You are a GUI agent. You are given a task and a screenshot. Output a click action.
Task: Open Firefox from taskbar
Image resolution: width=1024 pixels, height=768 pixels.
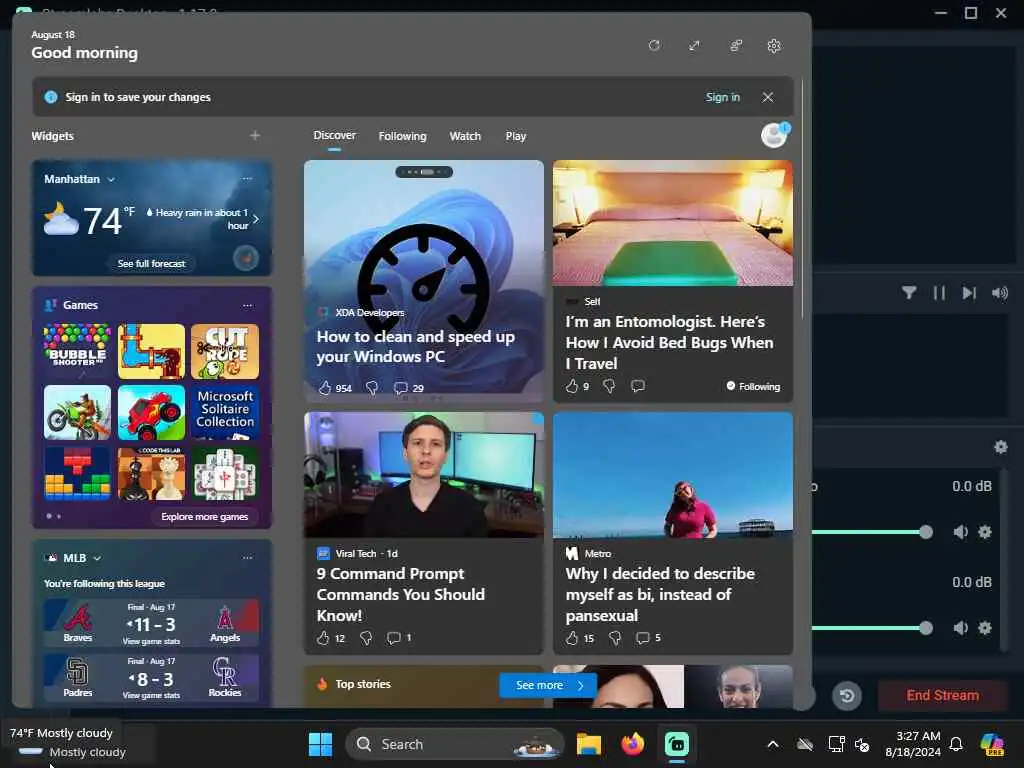coord(632,744)
